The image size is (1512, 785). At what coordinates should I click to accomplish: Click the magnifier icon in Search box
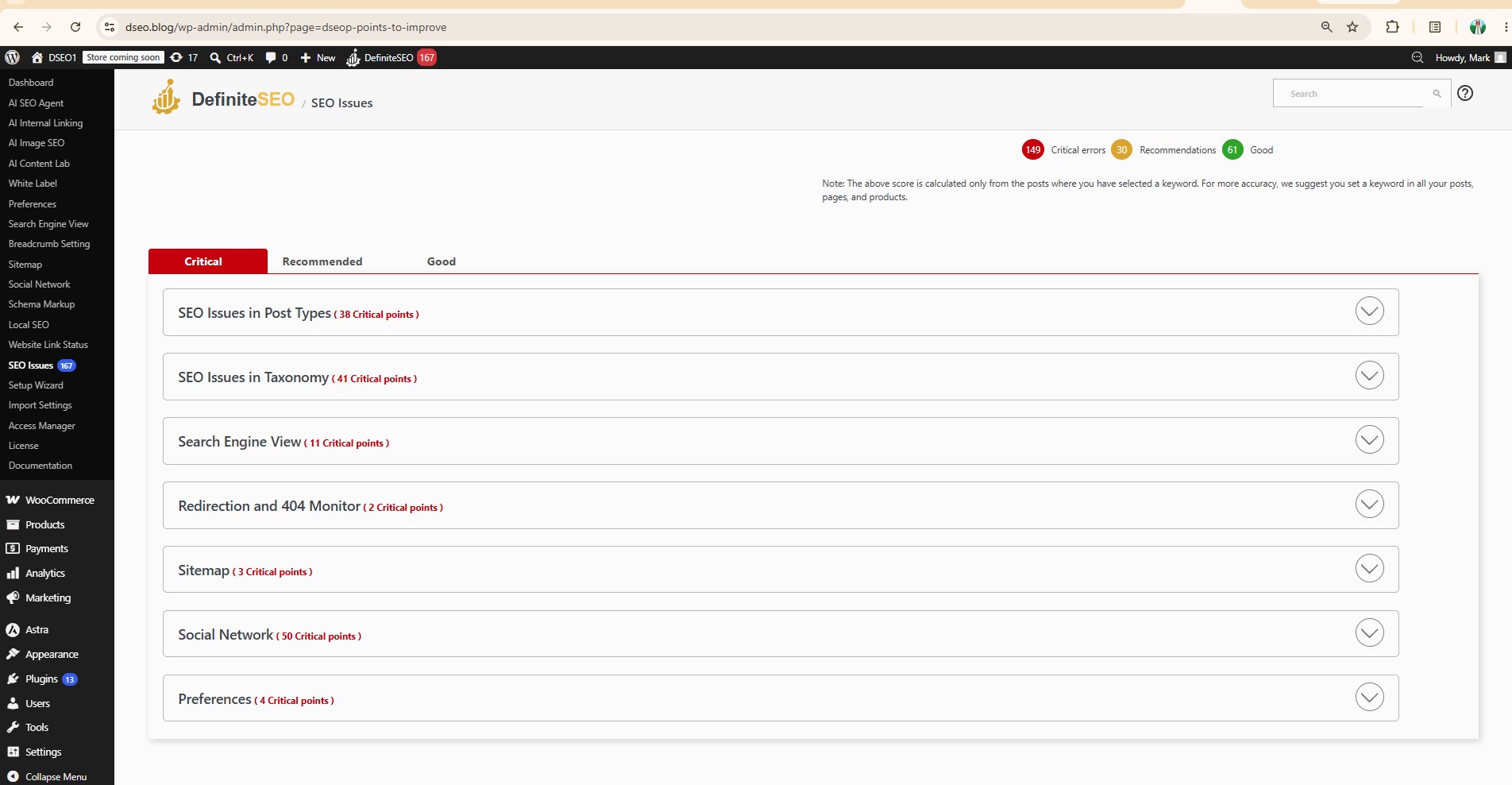pyautogui.click(x=1437, y=94)
